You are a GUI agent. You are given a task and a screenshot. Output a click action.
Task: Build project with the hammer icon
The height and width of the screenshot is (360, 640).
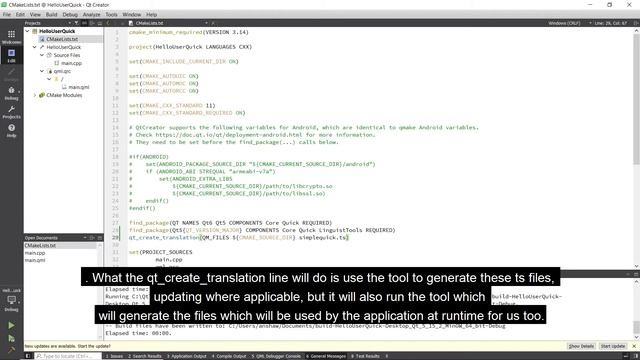click(x=11, y=350)
